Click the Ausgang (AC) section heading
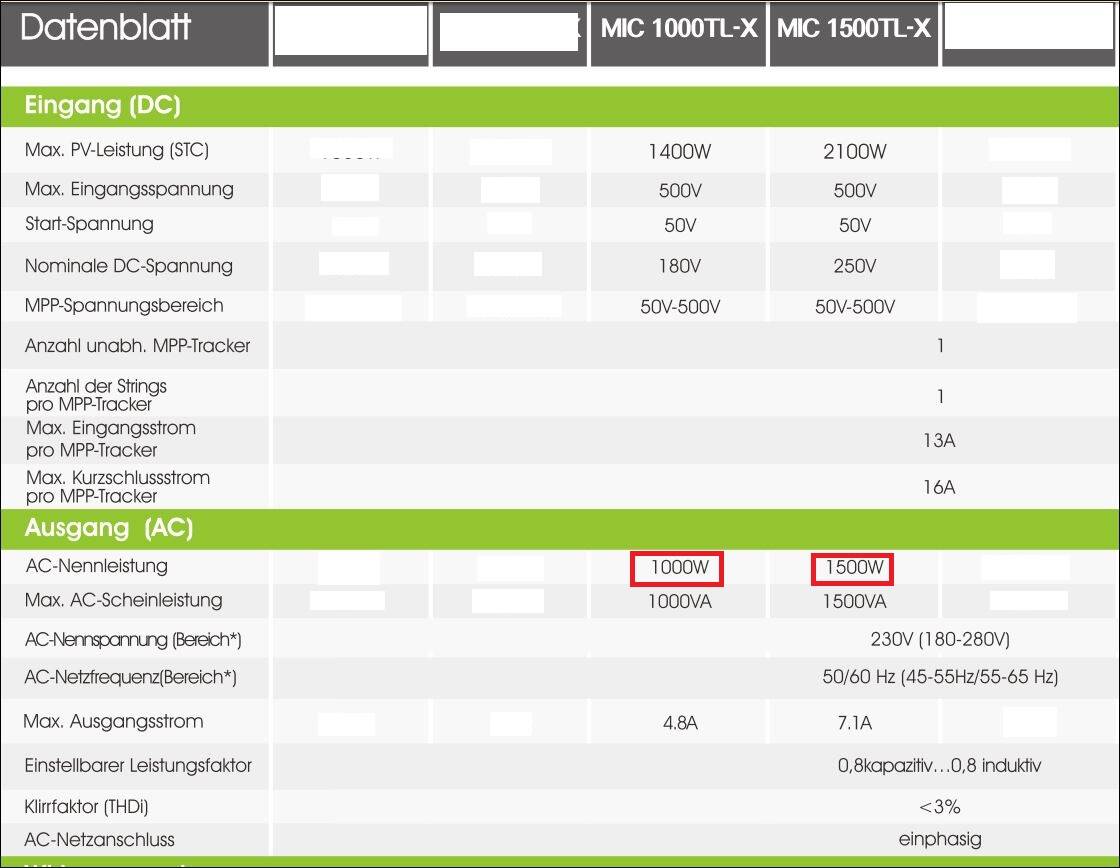The height and width of the screenshot is (868, 1120). [x=109, y=529]
